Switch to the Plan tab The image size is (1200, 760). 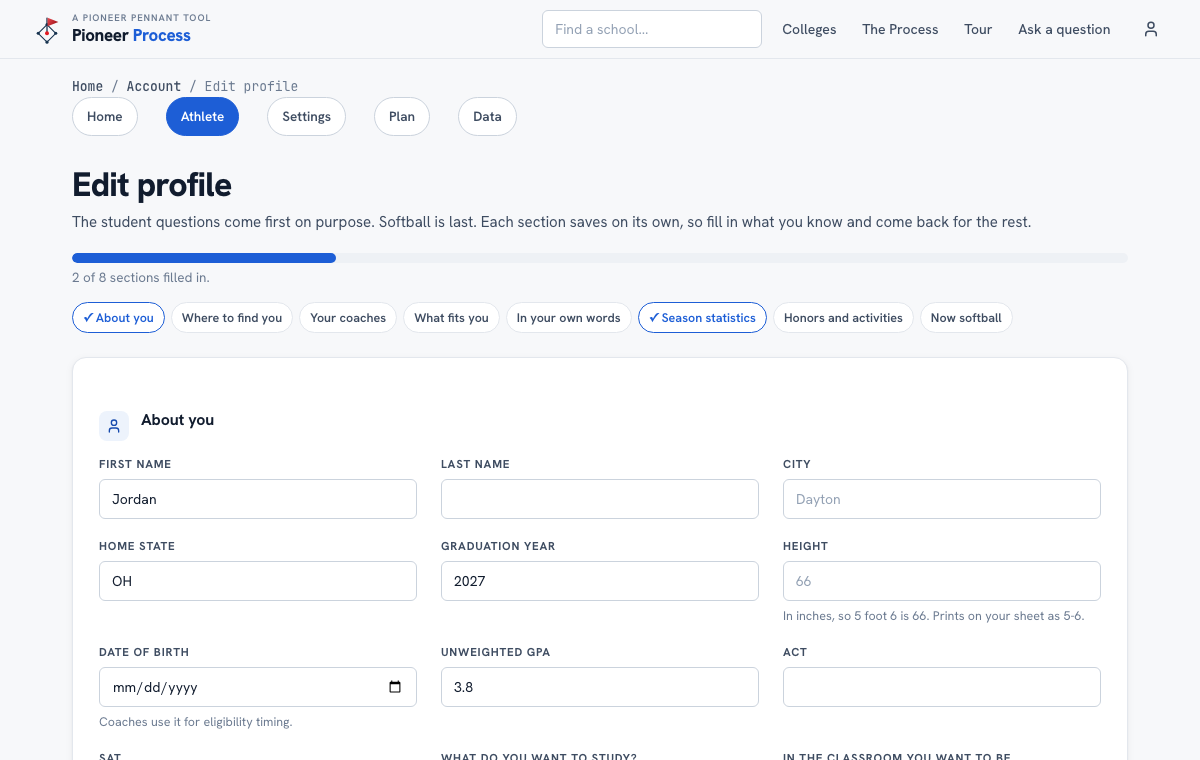(x=402, y=116)
